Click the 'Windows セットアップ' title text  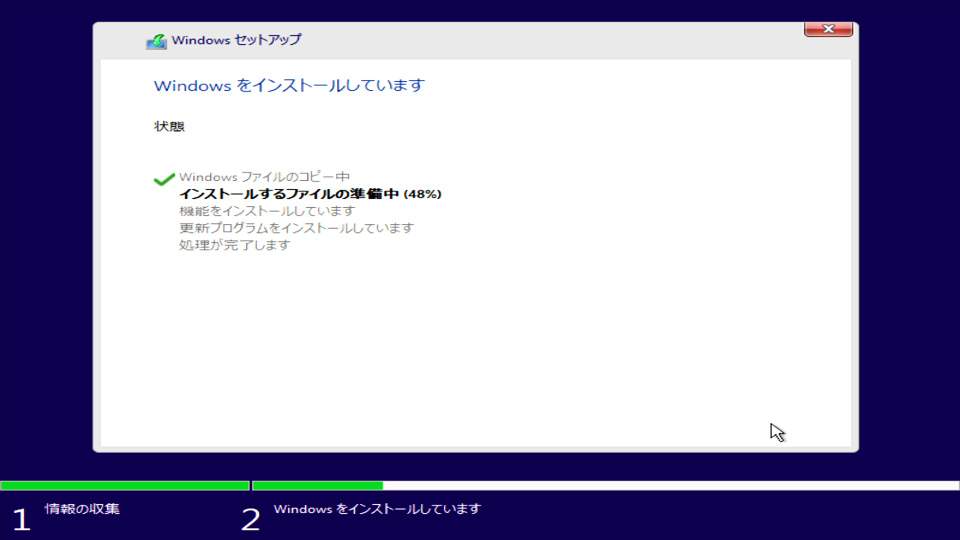pos(236,40)
